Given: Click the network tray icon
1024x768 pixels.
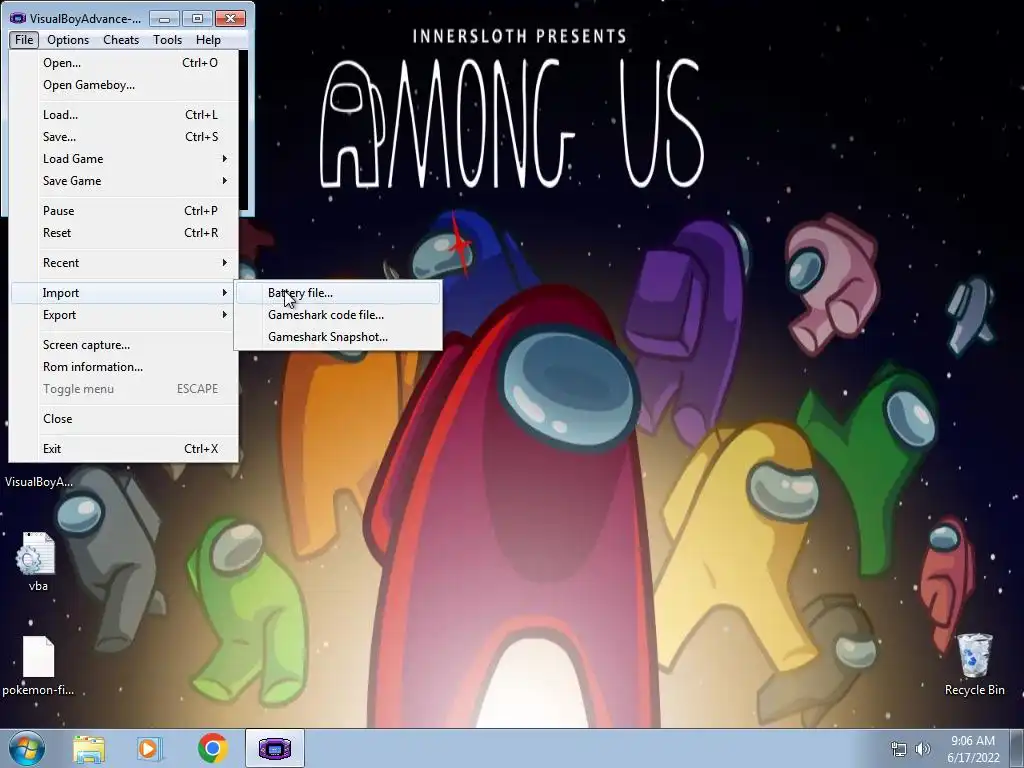Looking at the screenshot, I should tap(899, 749).
